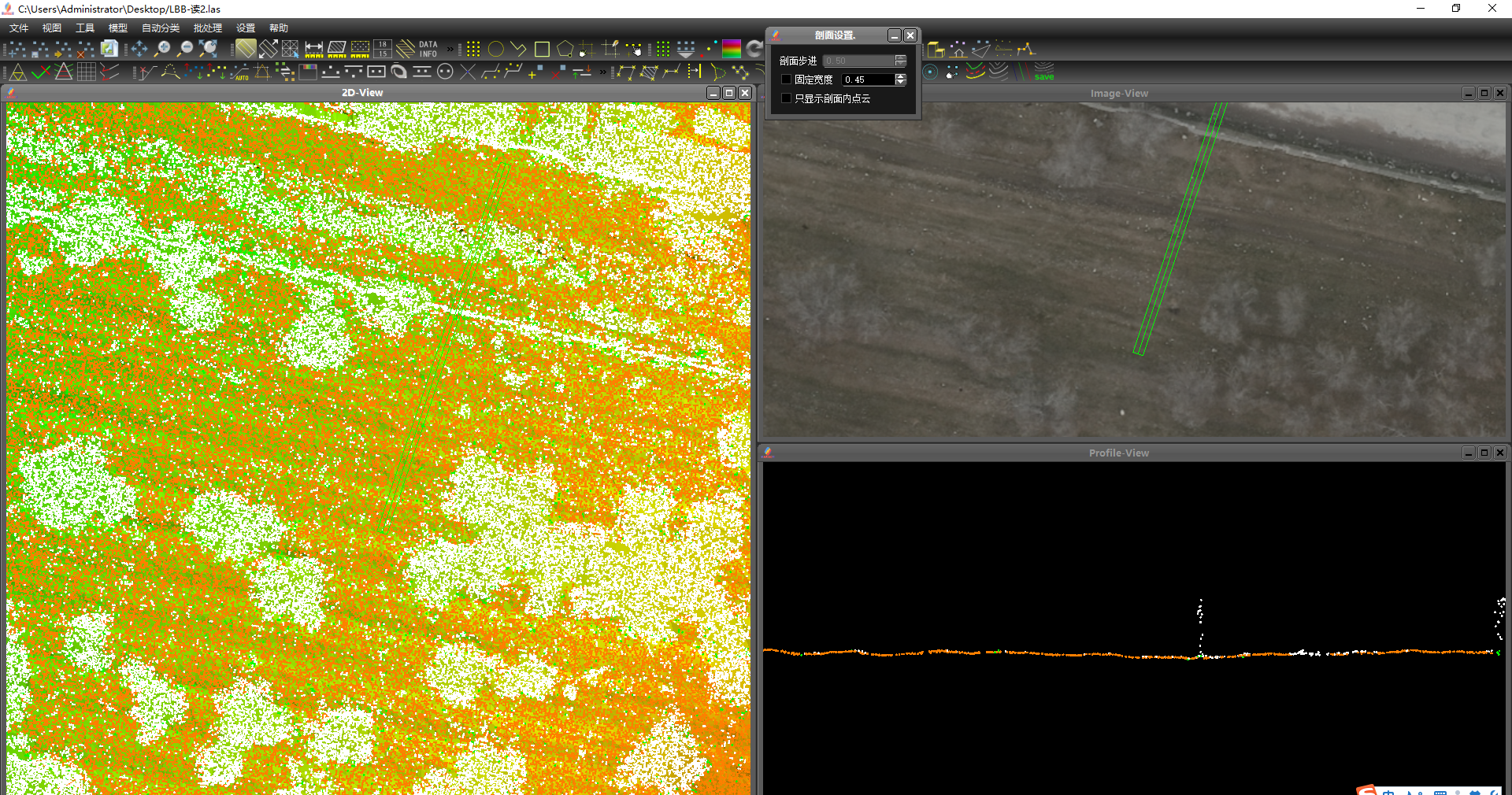Toggle the highlighted profile line tool
Screen dimensions: 1512x795
[x=246, y=49]
